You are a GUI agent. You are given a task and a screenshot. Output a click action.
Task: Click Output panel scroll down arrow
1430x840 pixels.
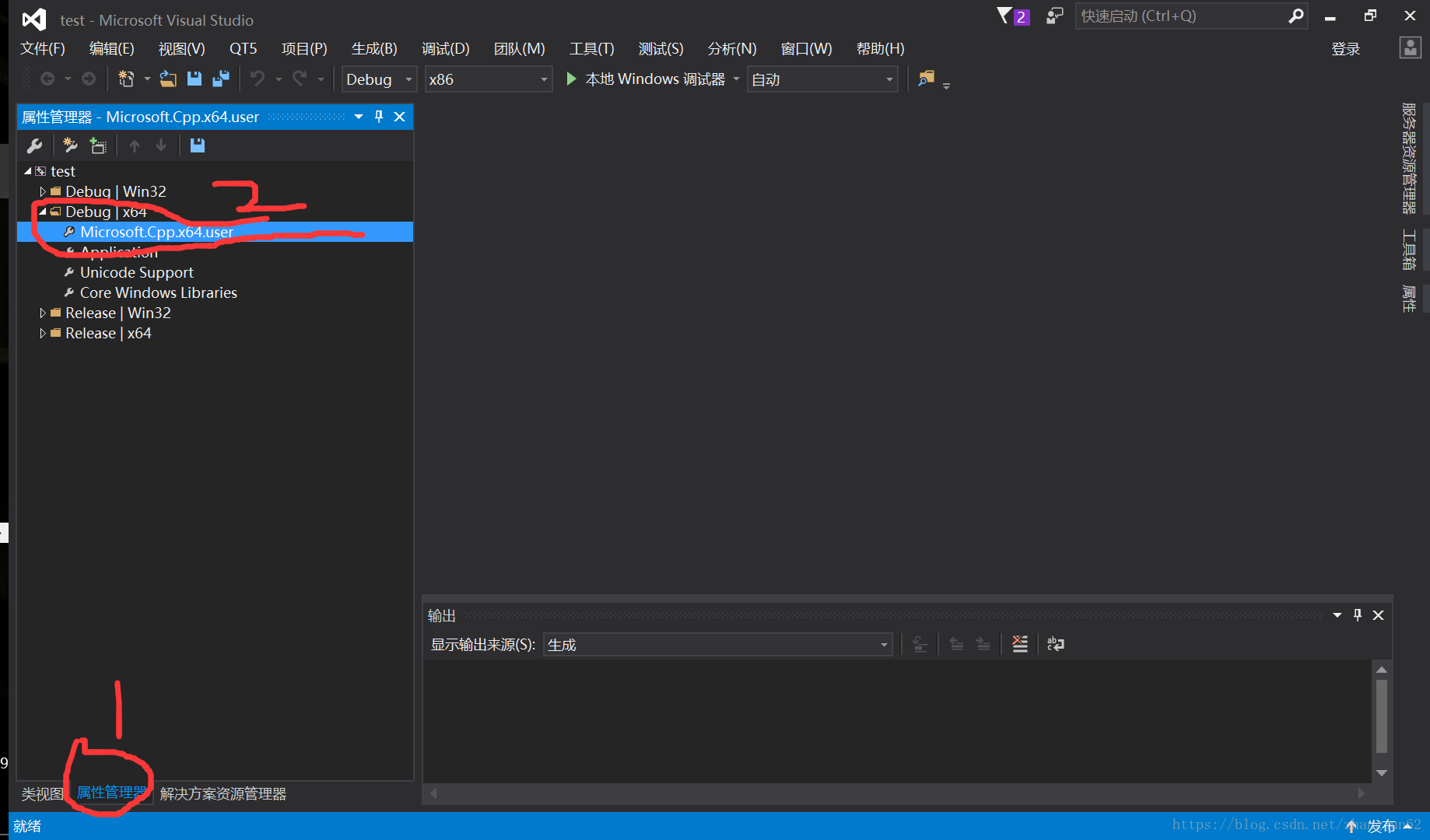pos(1382,773)
